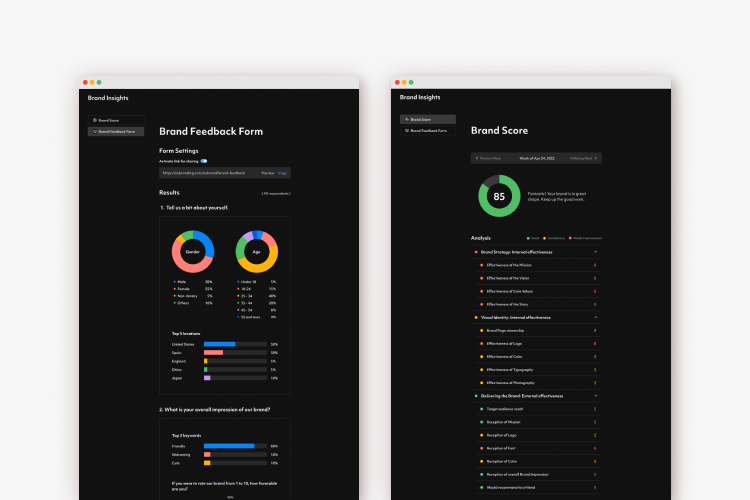Screen dimensions: 750x500
Task: Close the left Brand Insights window
Action: [x=85, y=83]
